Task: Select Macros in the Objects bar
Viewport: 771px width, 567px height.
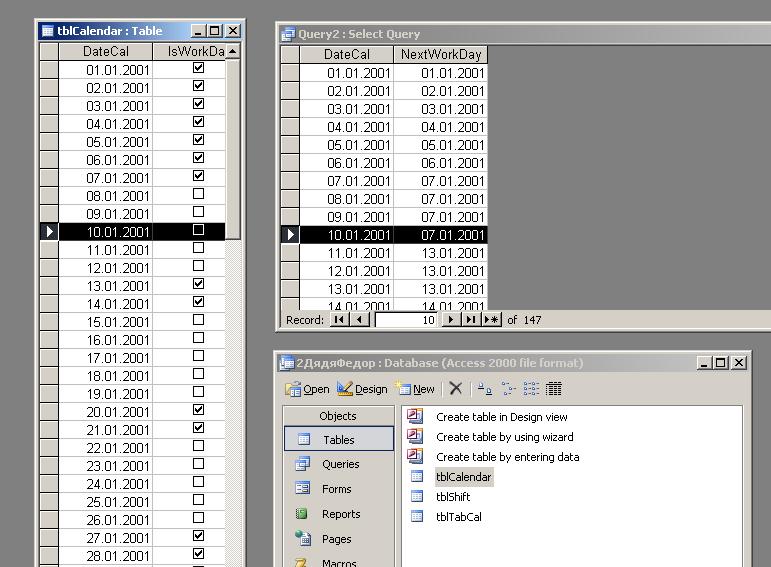Action: pos(339,562)
